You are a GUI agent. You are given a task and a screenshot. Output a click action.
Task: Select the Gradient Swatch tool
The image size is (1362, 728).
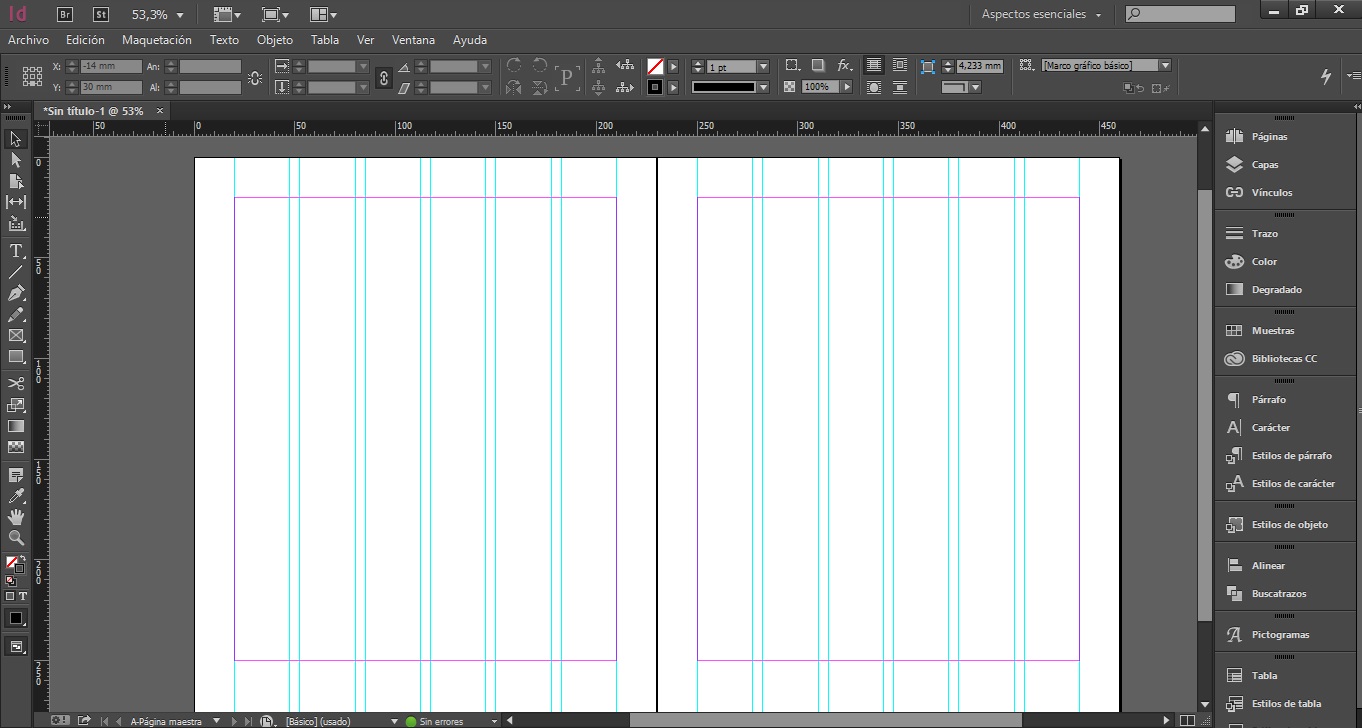point(16,426)
